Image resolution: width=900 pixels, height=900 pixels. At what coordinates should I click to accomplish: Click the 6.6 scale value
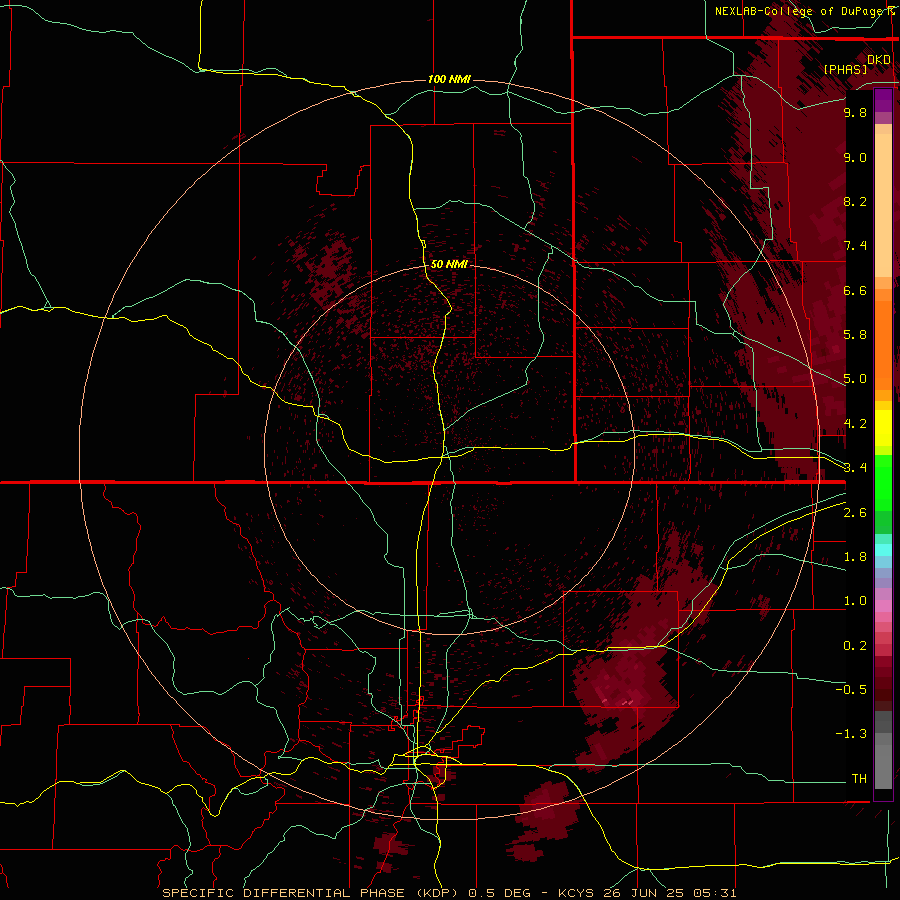(855, 290)
